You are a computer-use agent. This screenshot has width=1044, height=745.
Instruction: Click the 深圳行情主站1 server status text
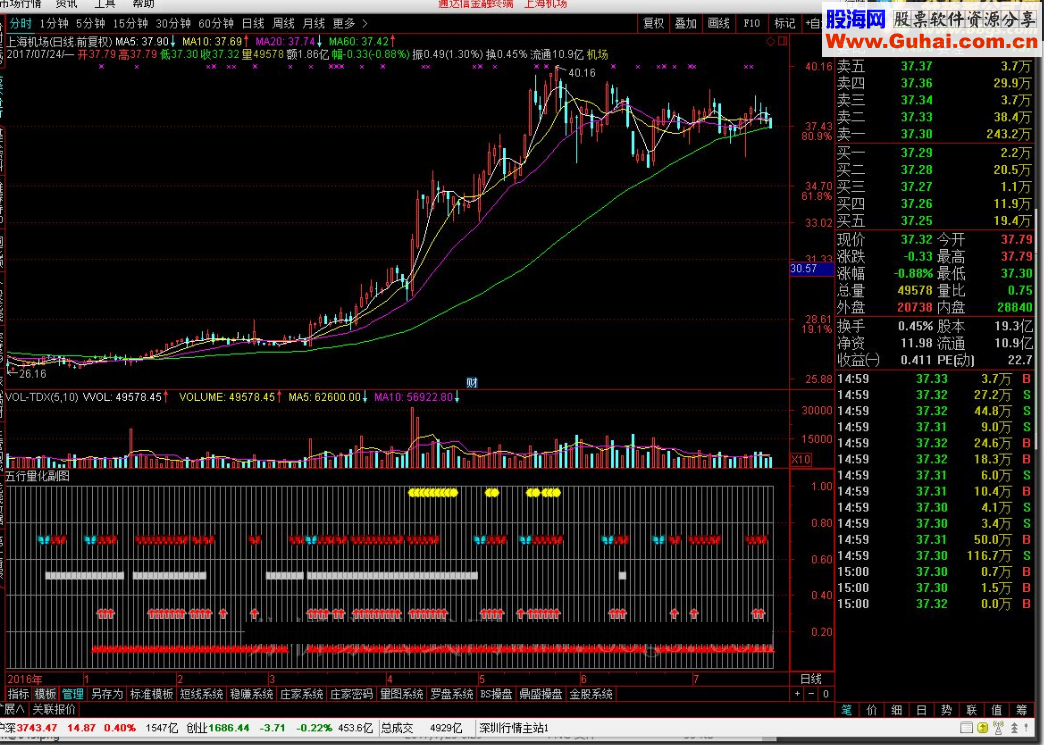tap(513, 728)
